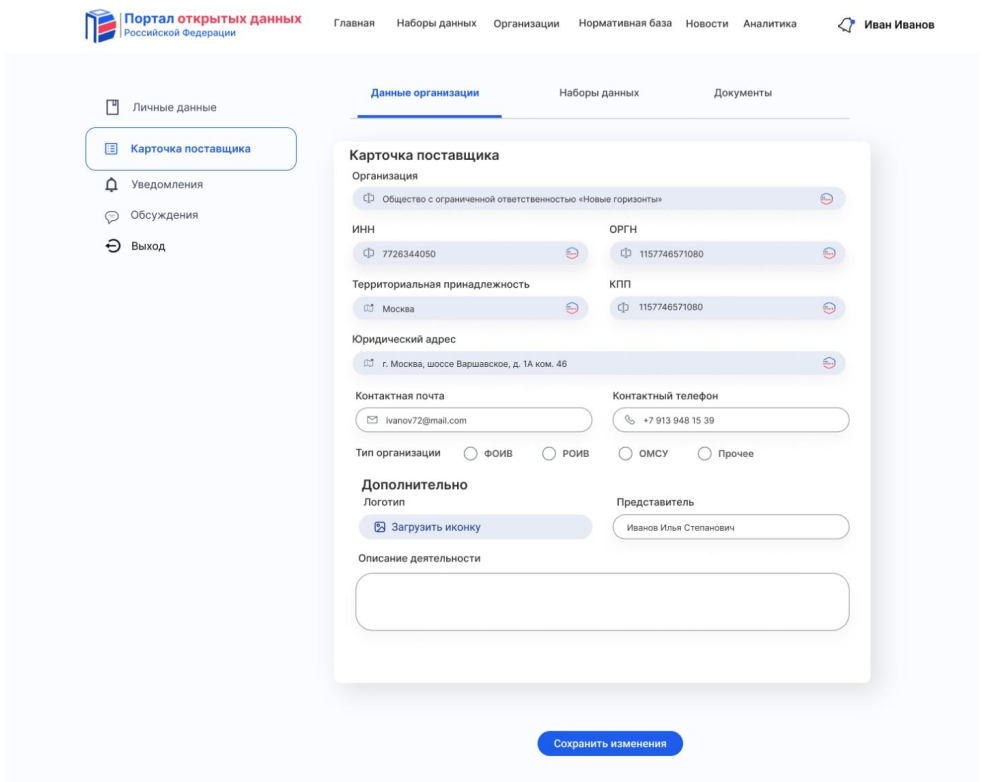Click the Контактная почта input field

tap(474, 420)
